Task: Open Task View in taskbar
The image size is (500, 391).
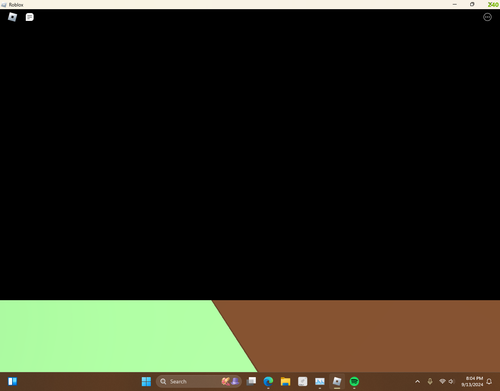Action: click(251, 381)
